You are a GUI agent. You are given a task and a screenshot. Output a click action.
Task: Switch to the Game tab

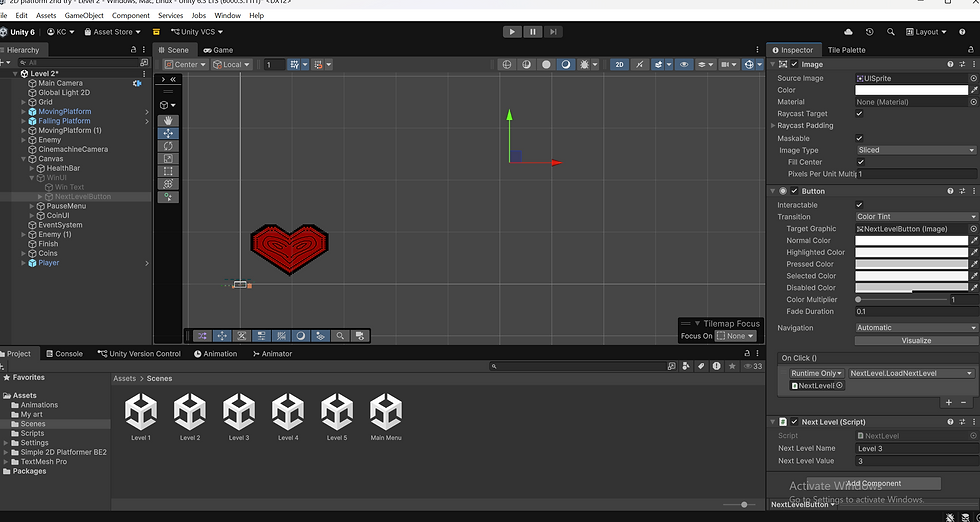coord(218,50)
